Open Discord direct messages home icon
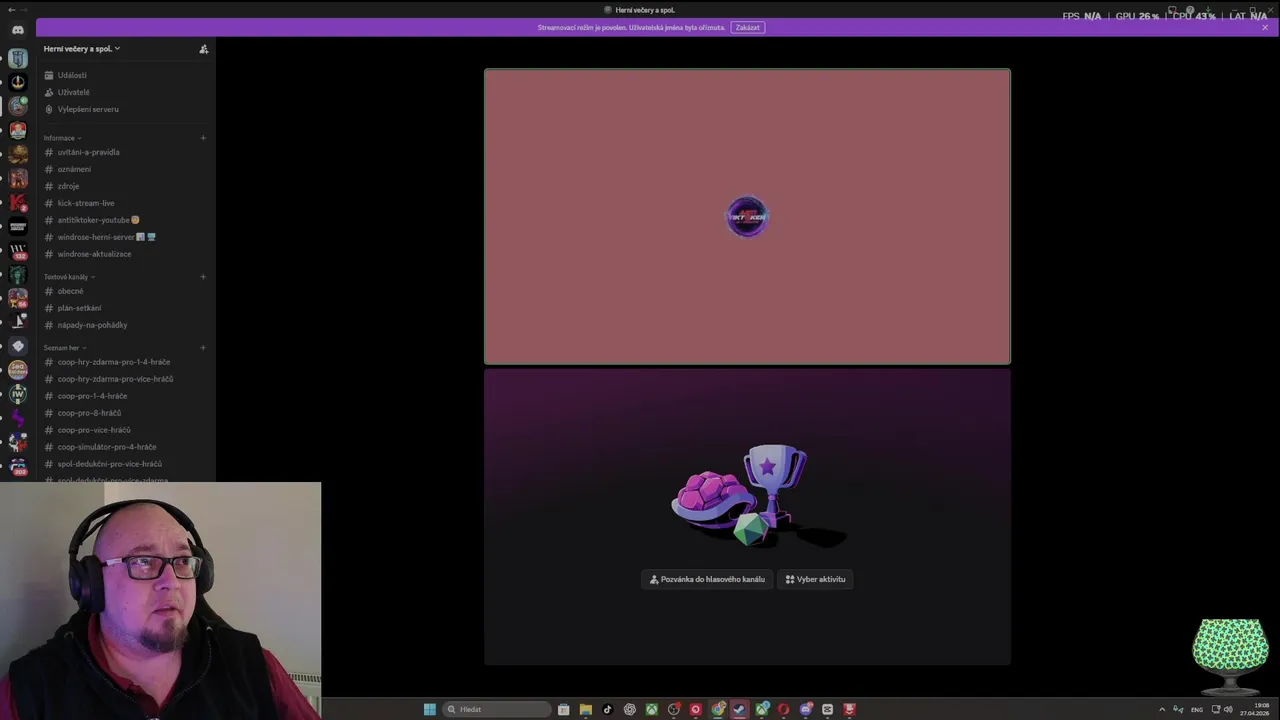This screenshot has height=720, width=1280. (x=17, y=30)
